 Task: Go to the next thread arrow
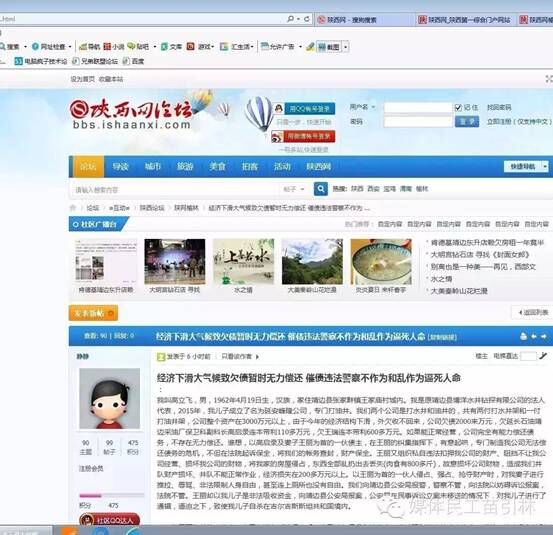pyautogui.click(x=543, y=336)
